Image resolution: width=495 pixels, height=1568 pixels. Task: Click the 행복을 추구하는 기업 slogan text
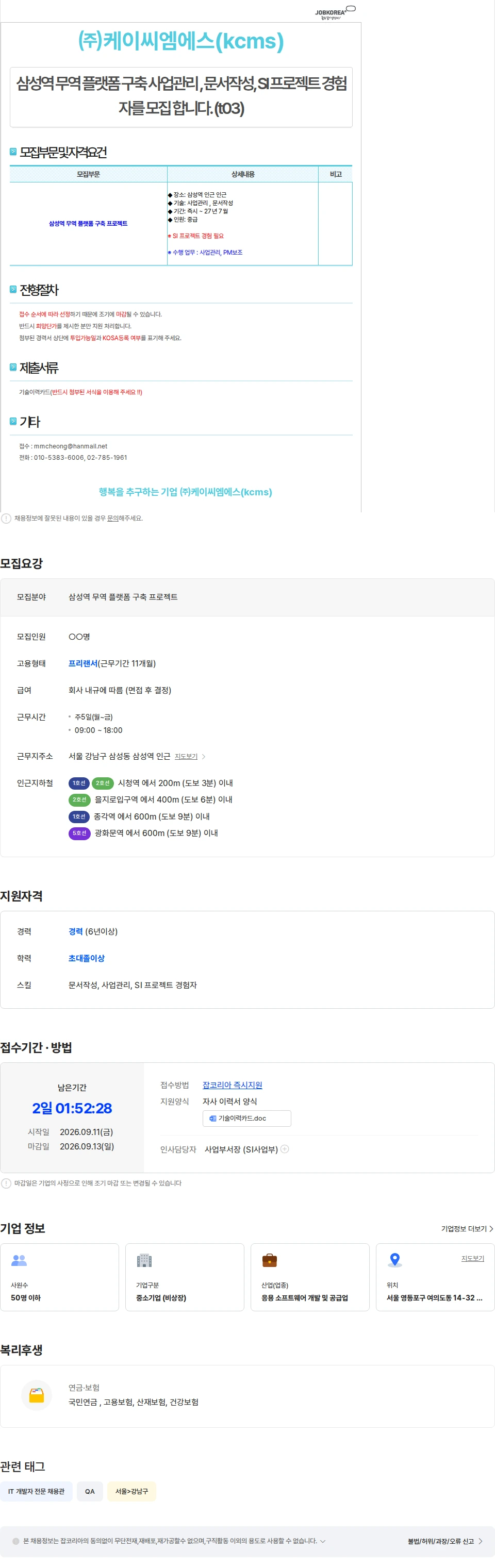click(x=186, y=492)
